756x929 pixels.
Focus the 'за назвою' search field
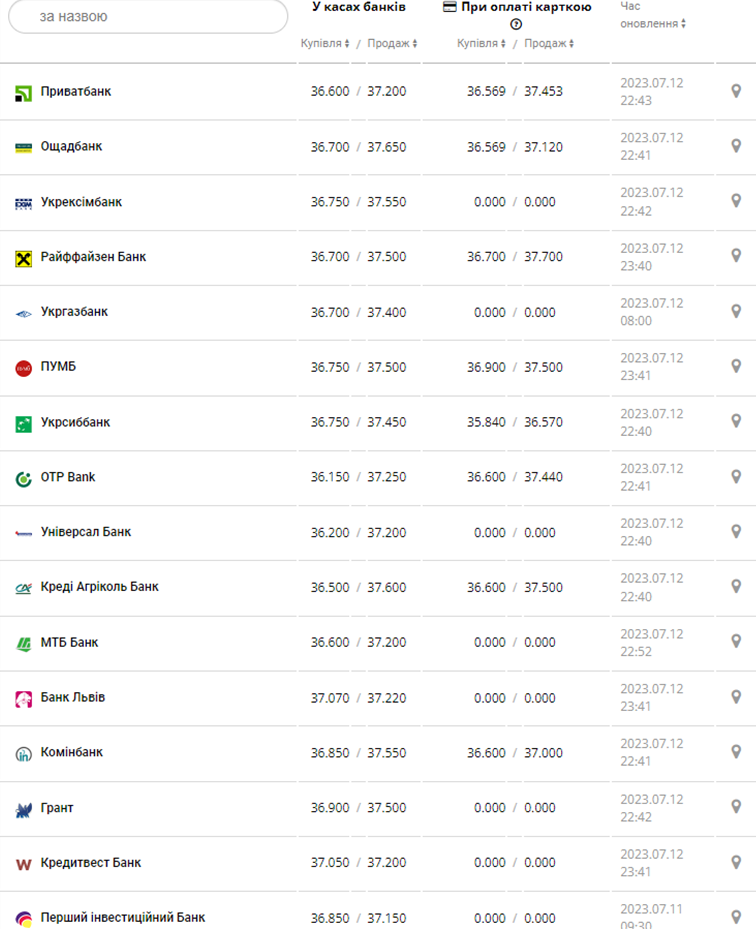[x=148, y=17]
